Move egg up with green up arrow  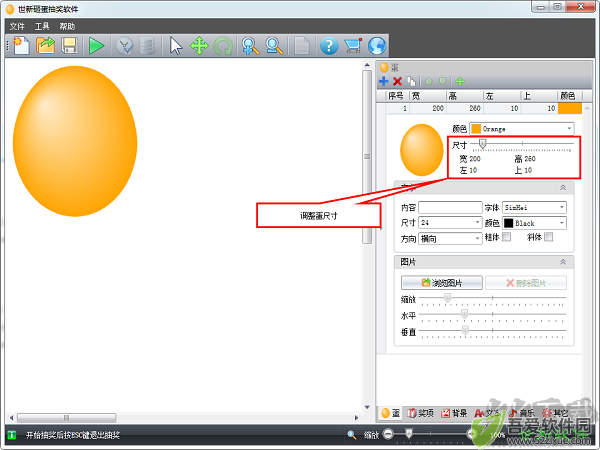pyautogui.click(x=429, y=81)
